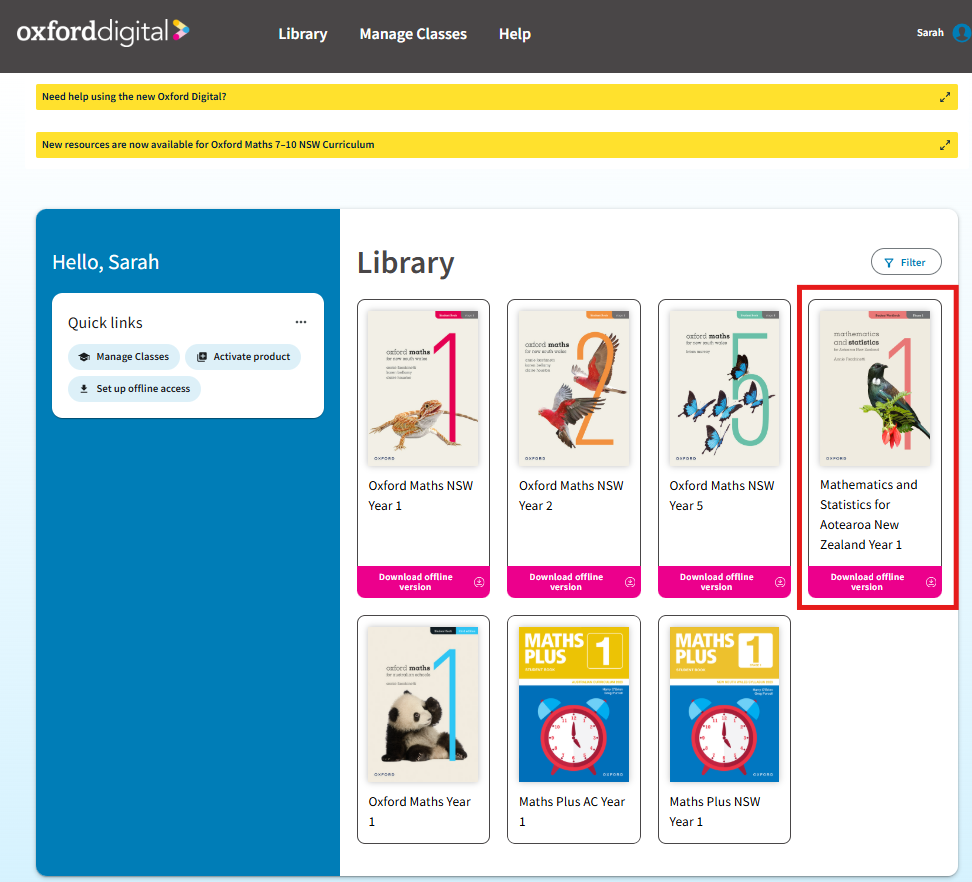Click the Manage Classes quick link
The image size is (972, 882).
coord(124,357)
